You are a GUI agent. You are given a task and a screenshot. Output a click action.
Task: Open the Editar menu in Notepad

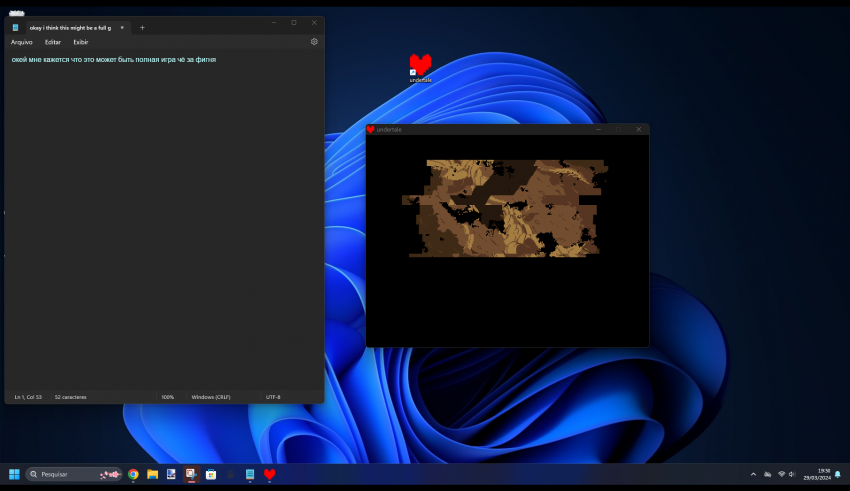pos(53,42)
